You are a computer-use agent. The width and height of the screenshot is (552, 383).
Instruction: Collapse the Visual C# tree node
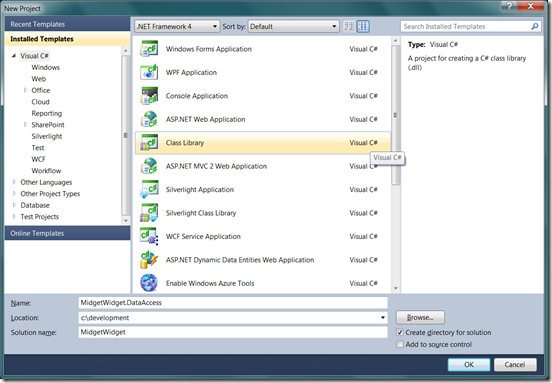coord(14,56)
